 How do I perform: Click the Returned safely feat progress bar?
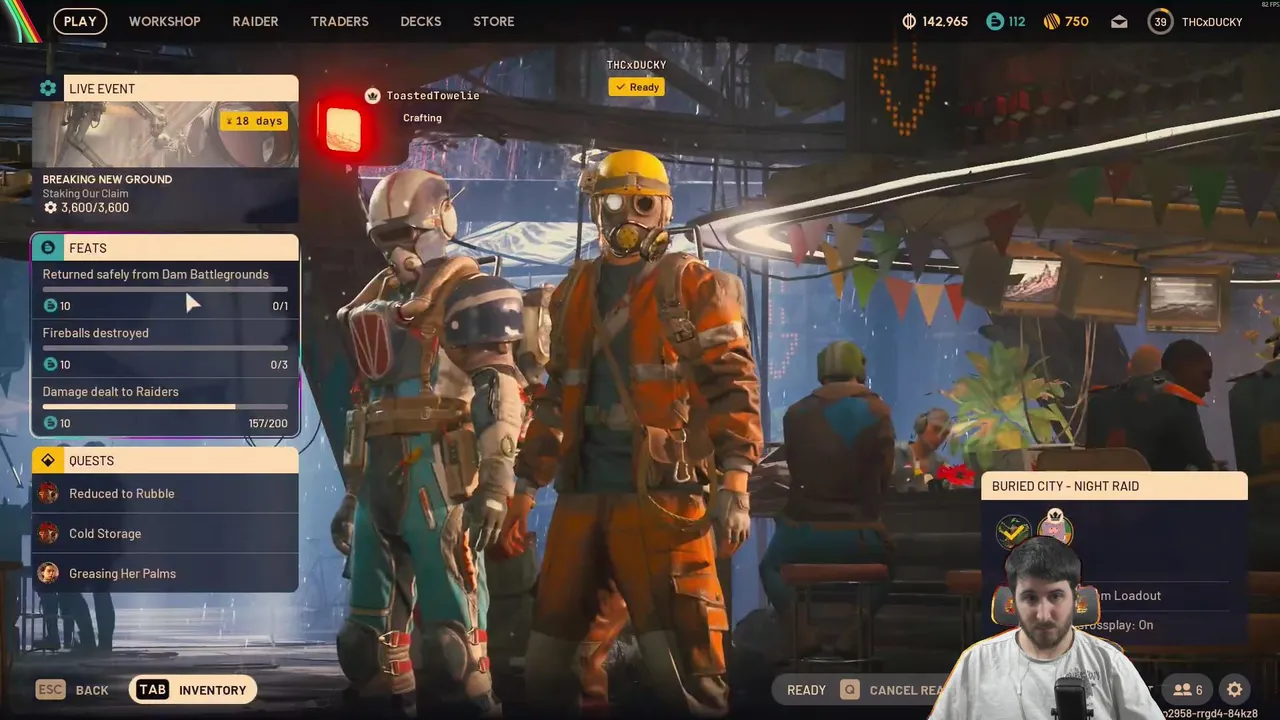(165, 289)
